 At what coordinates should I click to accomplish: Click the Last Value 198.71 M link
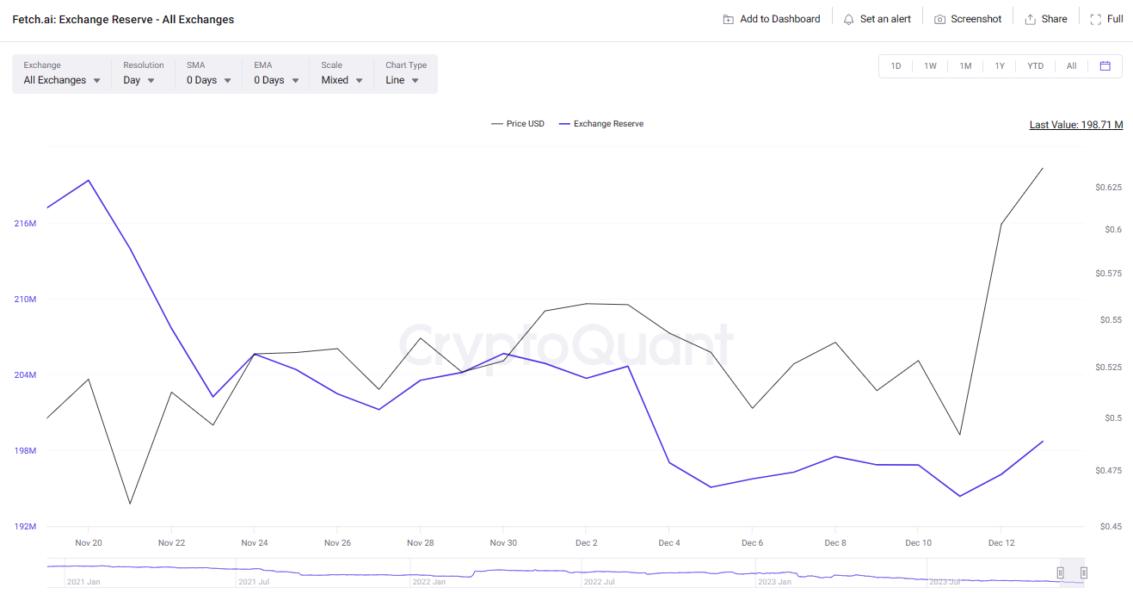1076,124
